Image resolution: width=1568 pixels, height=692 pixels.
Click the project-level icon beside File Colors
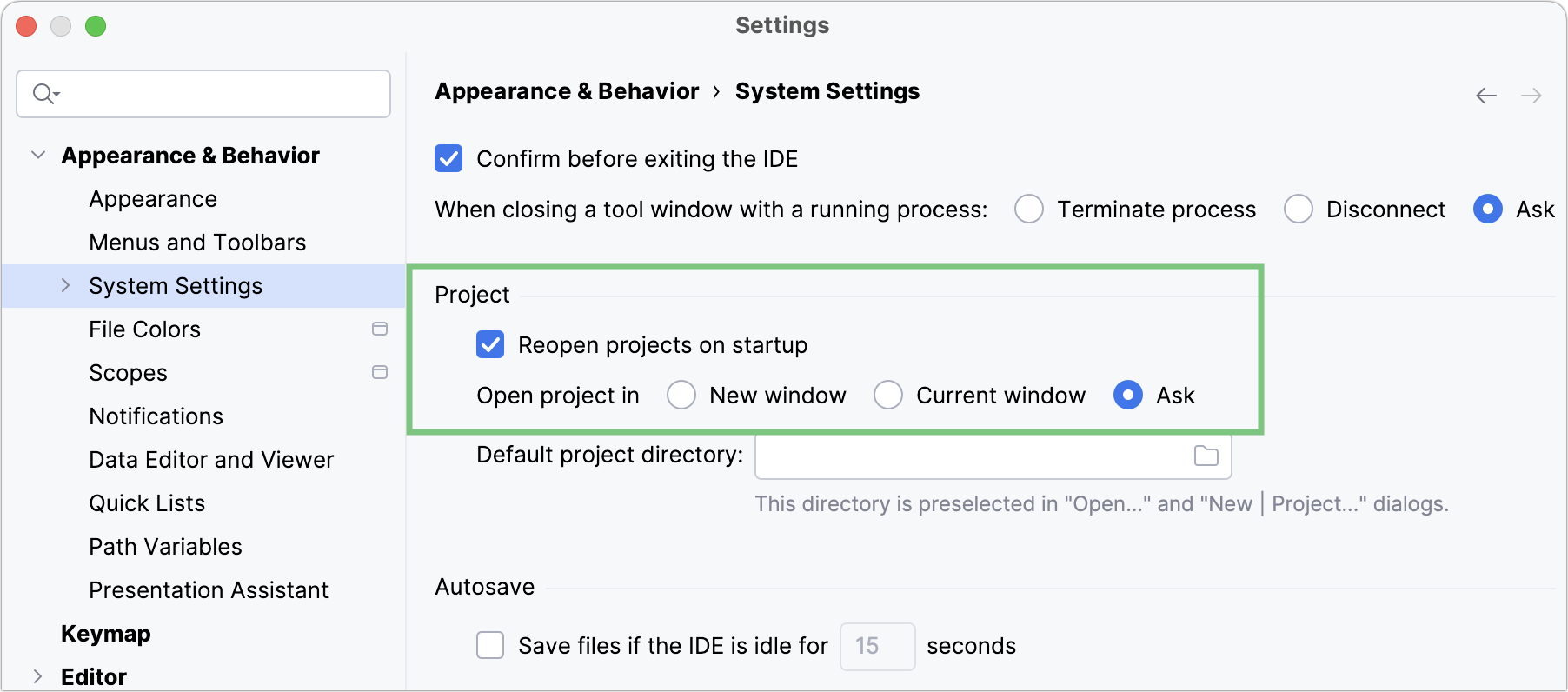pyautogui.click(x=380, y=329)
